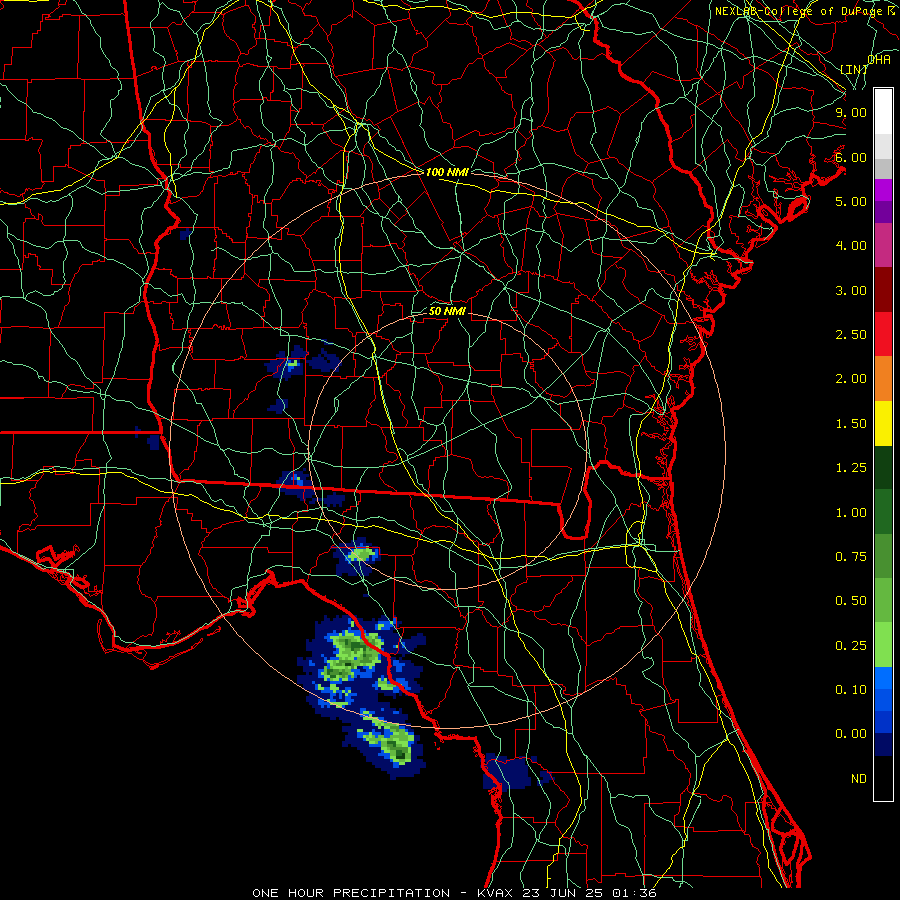Pick the black ND legend swatch
900x900 pixels.
(883, 778)
